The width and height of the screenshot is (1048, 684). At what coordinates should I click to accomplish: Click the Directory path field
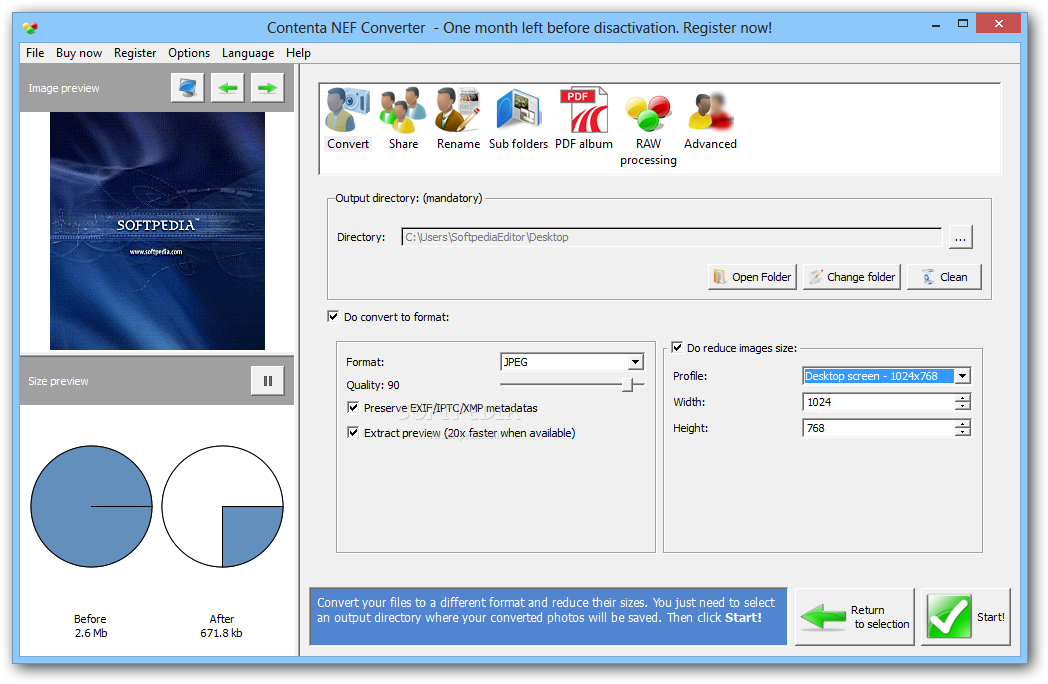coord(672,237)
